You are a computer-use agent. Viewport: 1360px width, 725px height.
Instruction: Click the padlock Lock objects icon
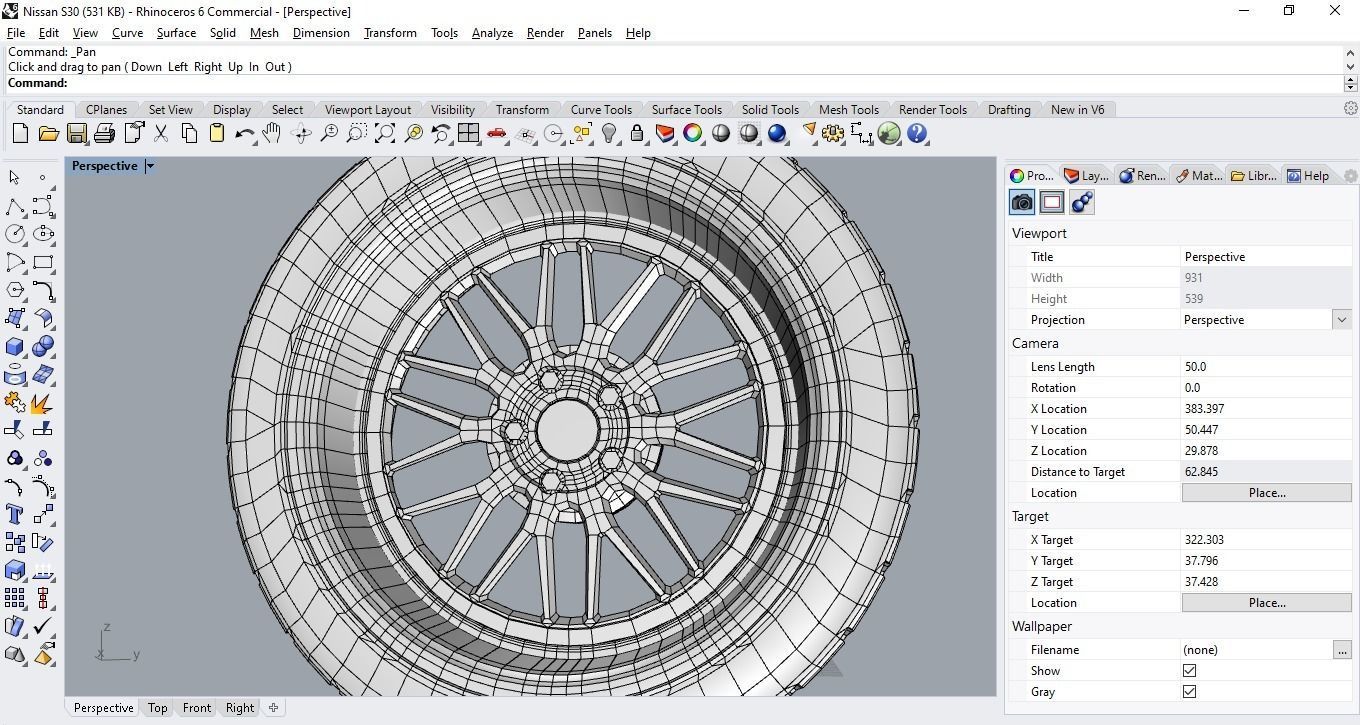tap(637, 133)
